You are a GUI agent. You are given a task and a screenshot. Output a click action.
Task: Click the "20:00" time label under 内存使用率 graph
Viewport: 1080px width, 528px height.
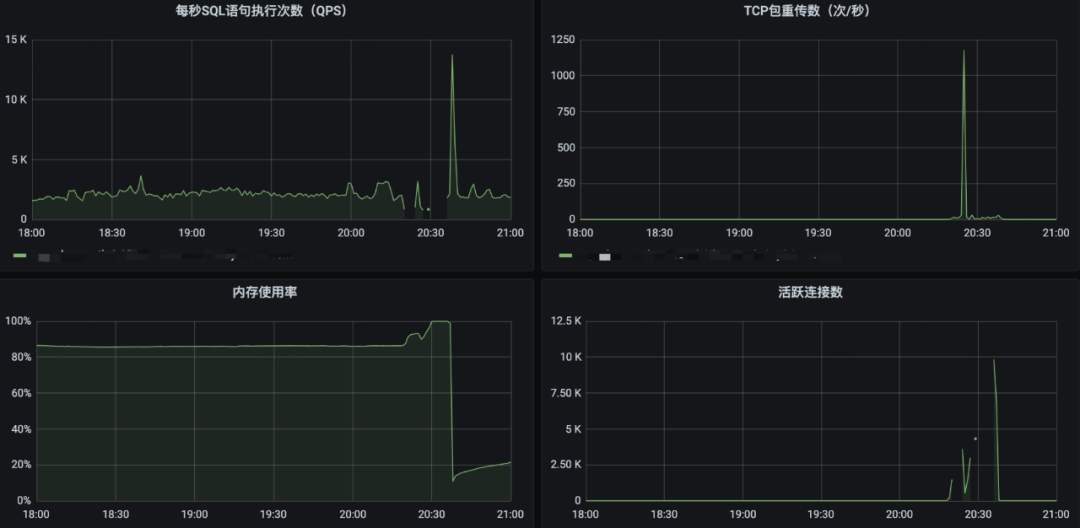(353, 514)
